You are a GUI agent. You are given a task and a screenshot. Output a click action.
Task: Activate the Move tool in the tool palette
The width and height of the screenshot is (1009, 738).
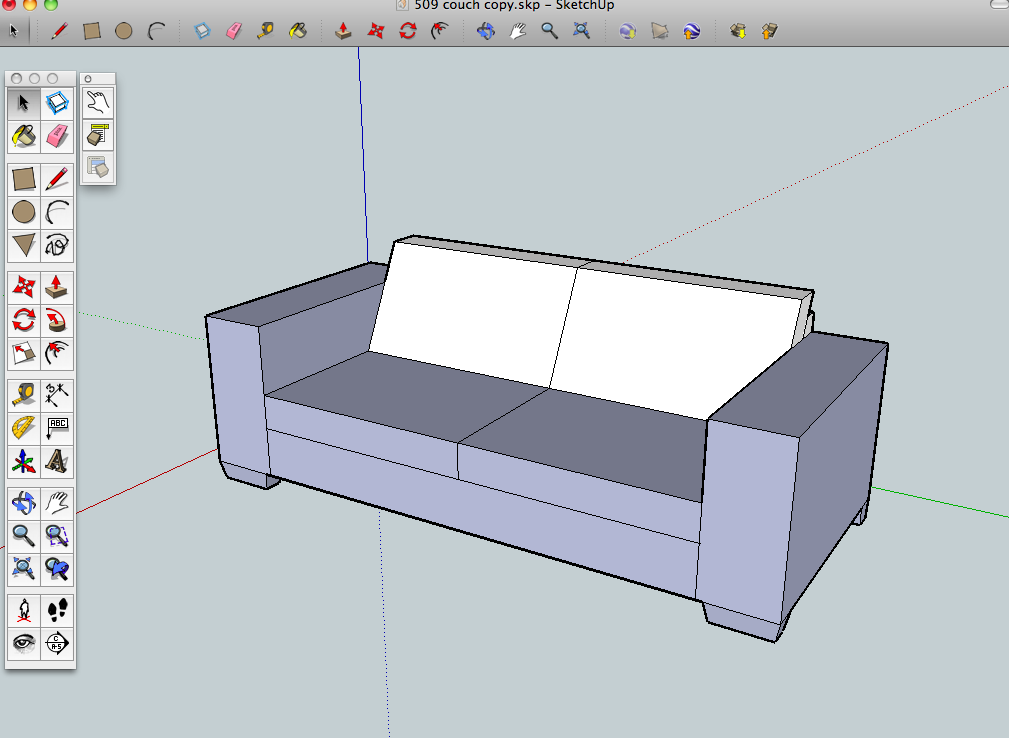(24, 287)
